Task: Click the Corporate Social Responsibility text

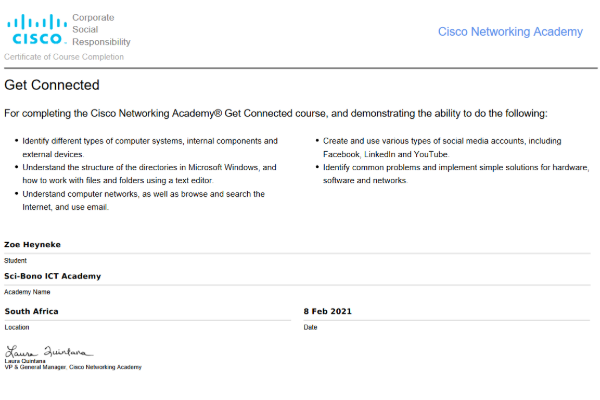Action: pos(100,31)
